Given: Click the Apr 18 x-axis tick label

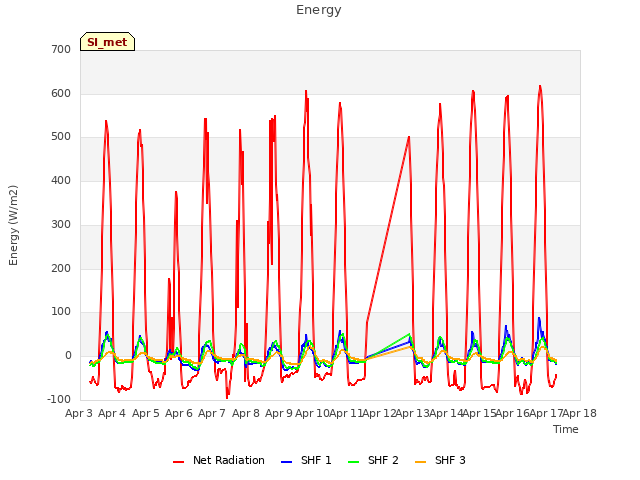Looking at the screenshot, I should [580, 413].
